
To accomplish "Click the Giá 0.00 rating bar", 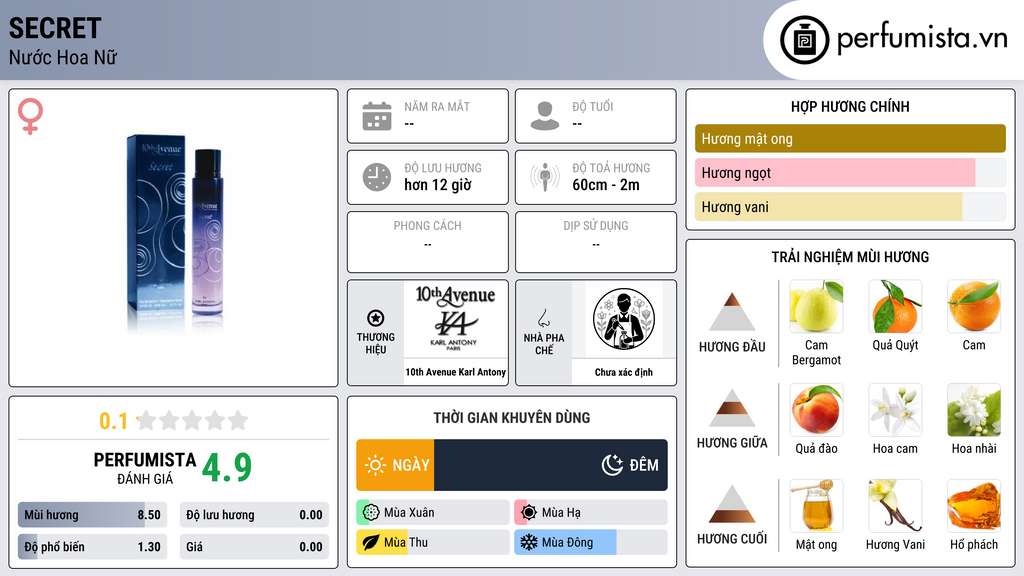I will pos(254,547).
